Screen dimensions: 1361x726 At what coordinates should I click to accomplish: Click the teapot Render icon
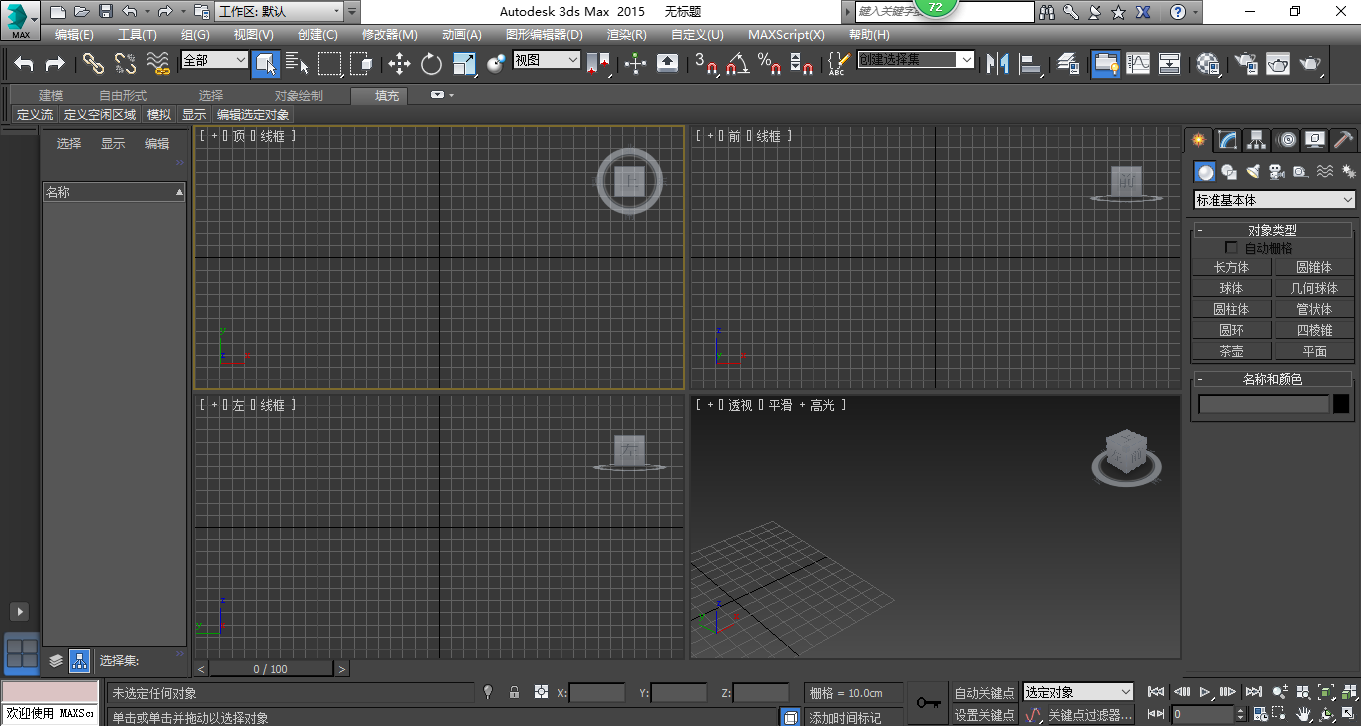pyautogui.click(x=1309, y=64)
